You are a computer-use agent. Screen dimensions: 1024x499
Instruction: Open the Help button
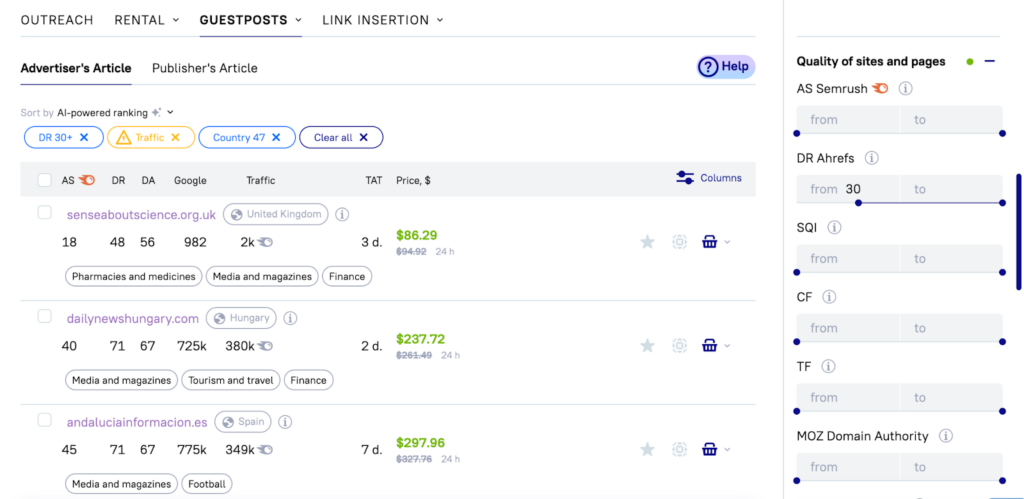tap(725, 67)
